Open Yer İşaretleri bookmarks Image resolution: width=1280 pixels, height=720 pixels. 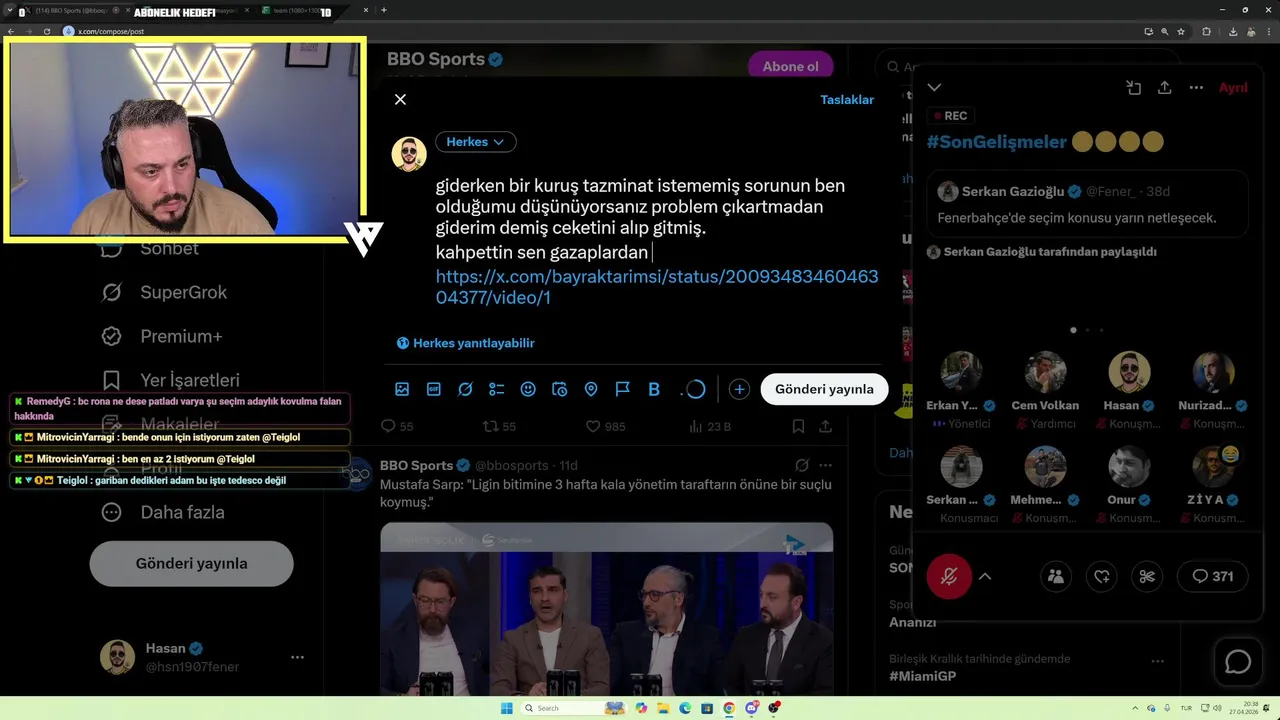170,380
